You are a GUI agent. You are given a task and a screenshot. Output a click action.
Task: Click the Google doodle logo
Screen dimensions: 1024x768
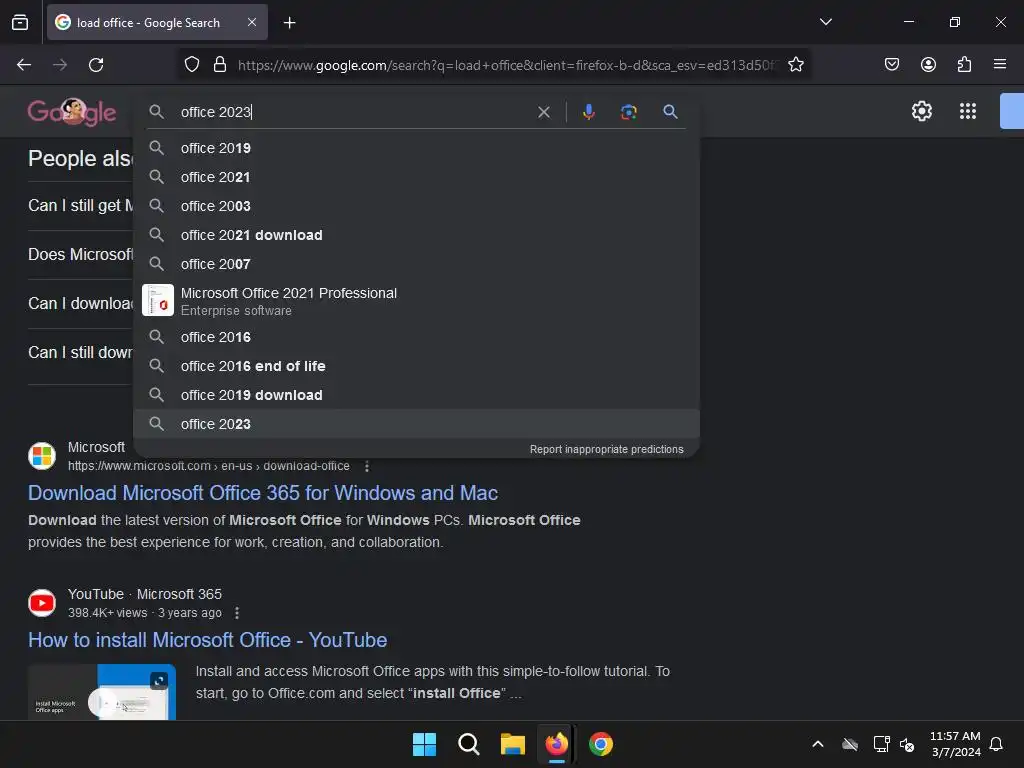pos(72,112)
